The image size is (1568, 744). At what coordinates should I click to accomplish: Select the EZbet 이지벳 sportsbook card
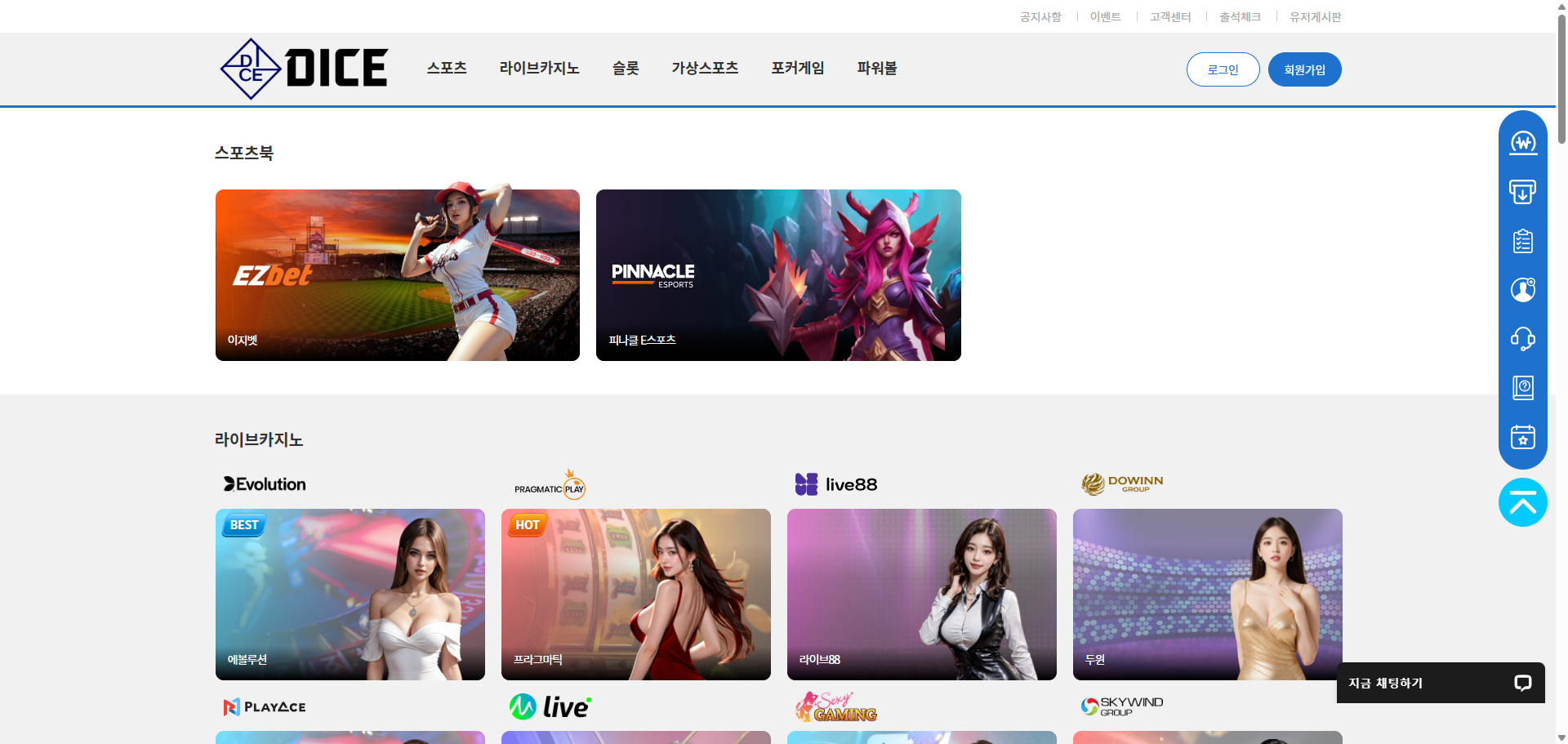click(398, 275)
